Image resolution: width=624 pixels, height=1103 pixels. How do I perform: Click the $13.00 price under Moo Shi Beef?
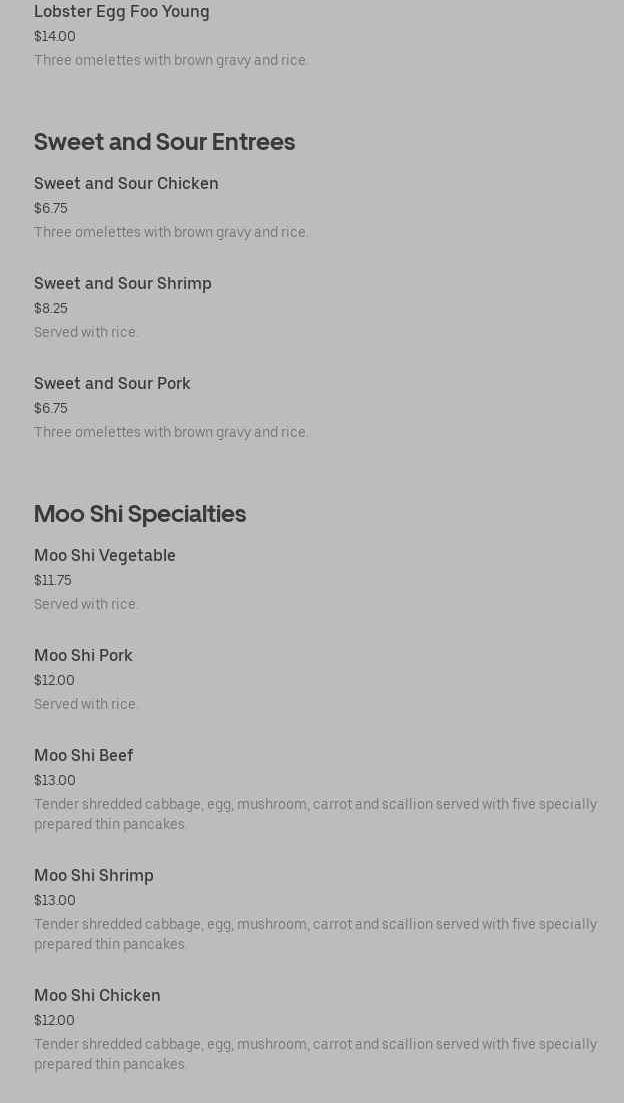click(x=55, y=781)
